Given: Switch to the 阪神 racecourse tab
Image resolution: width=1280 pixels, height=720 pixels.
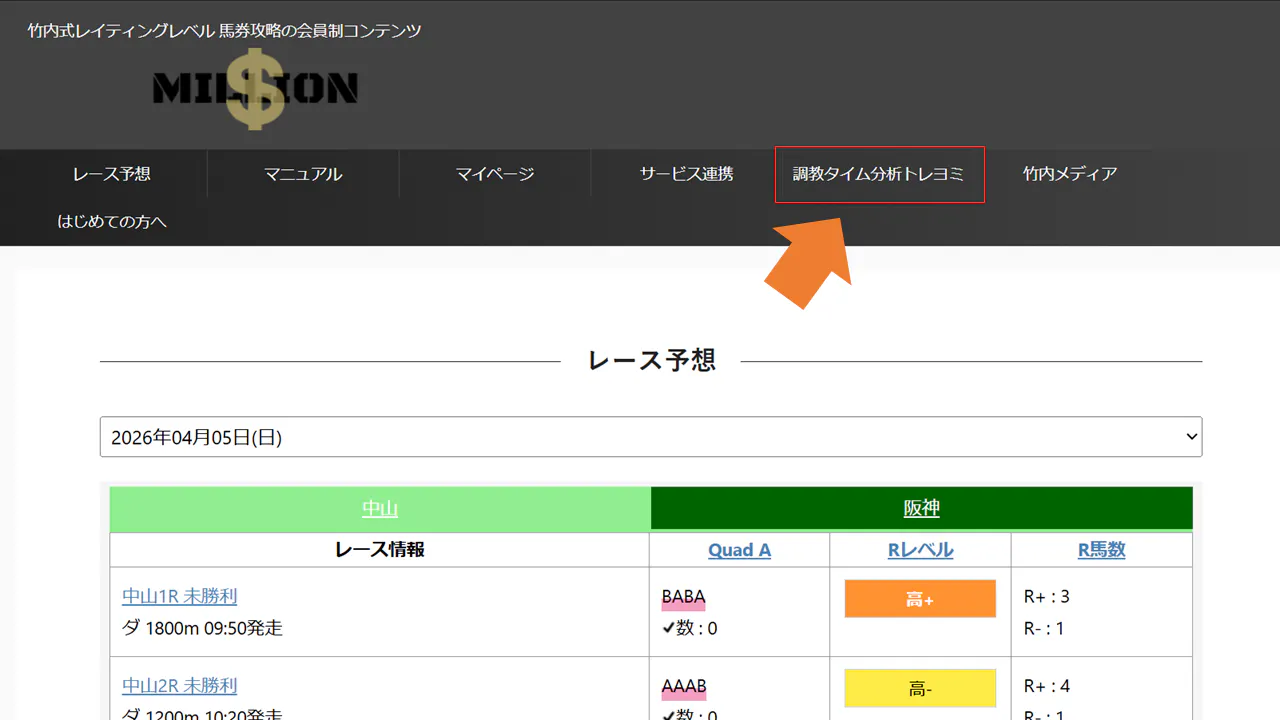Looking at the screenshot, I should (921, 509).
